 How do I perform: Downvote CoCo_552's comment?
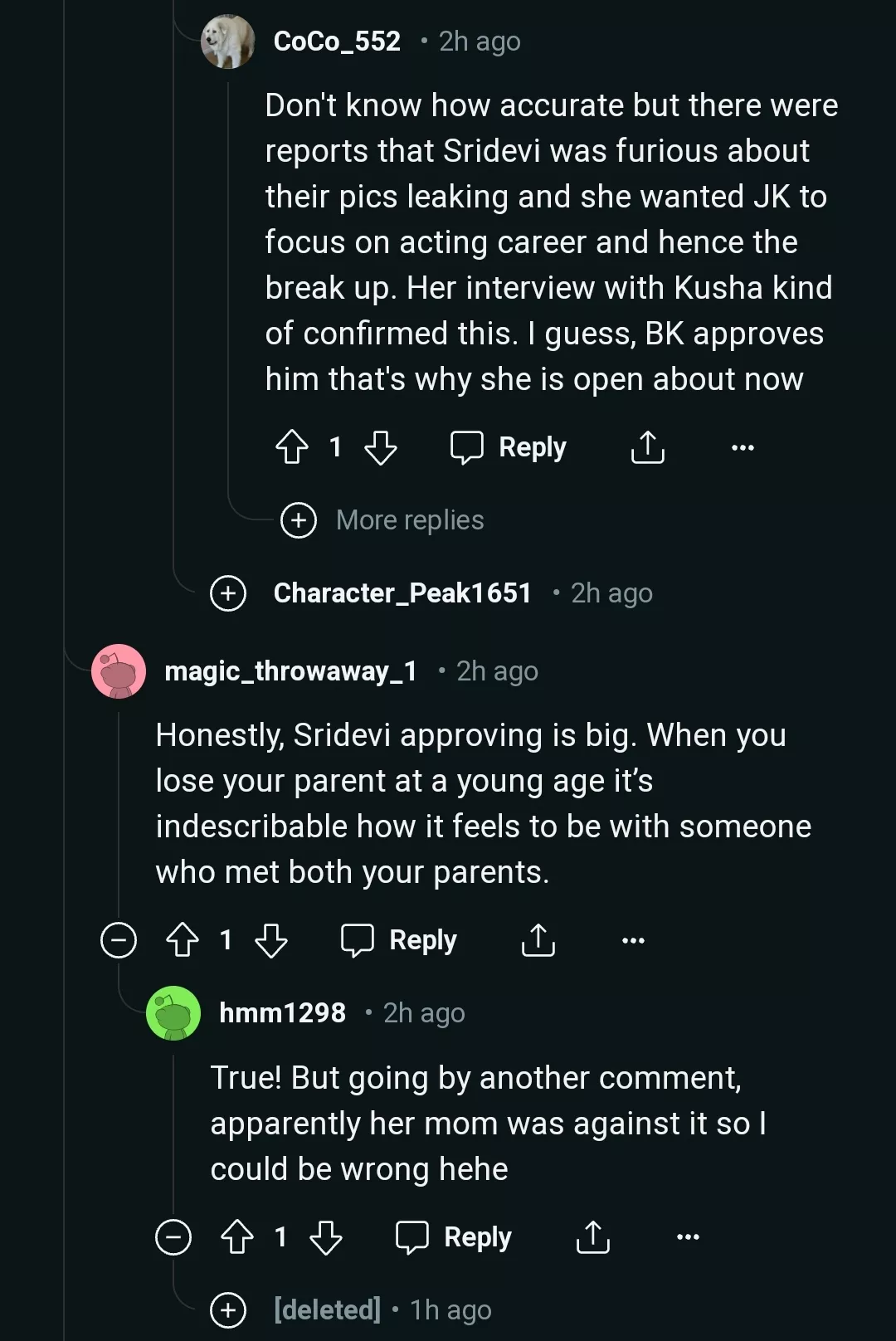(381, 447)
